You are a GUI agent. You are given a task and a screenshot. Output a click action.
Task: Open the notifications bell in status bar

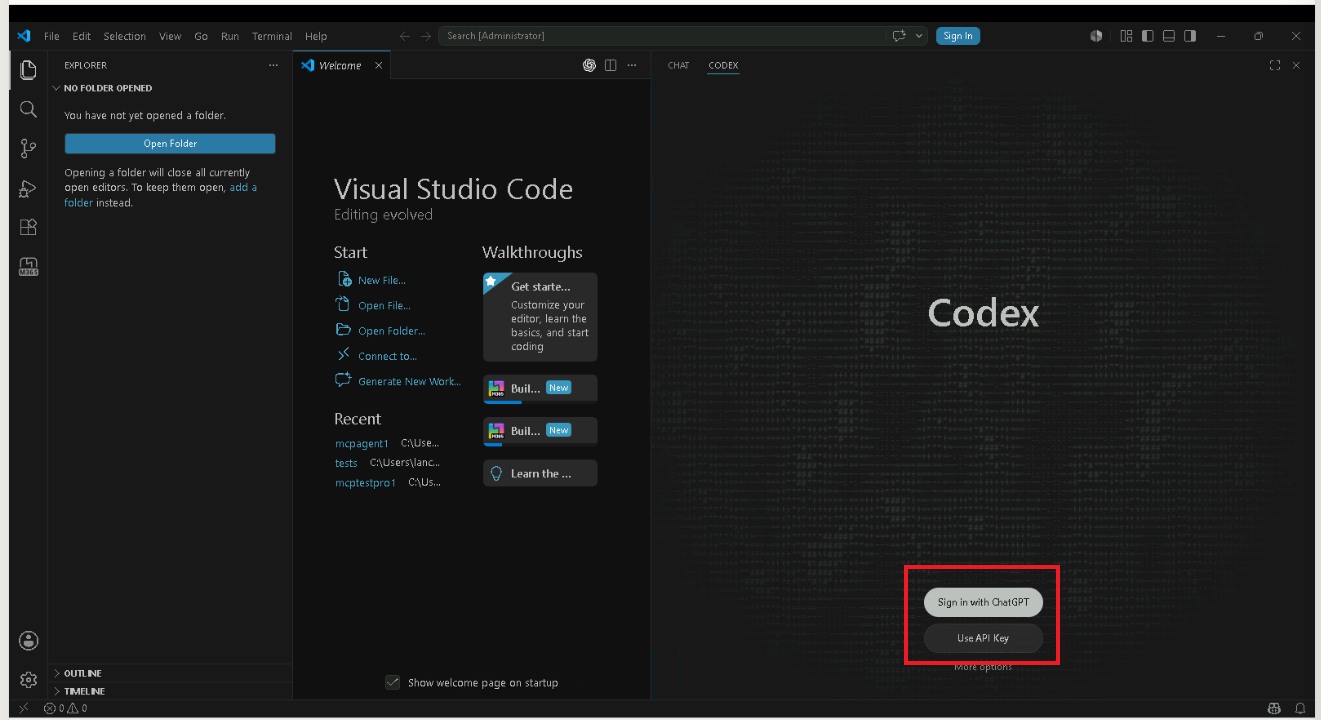point(1300,708)
